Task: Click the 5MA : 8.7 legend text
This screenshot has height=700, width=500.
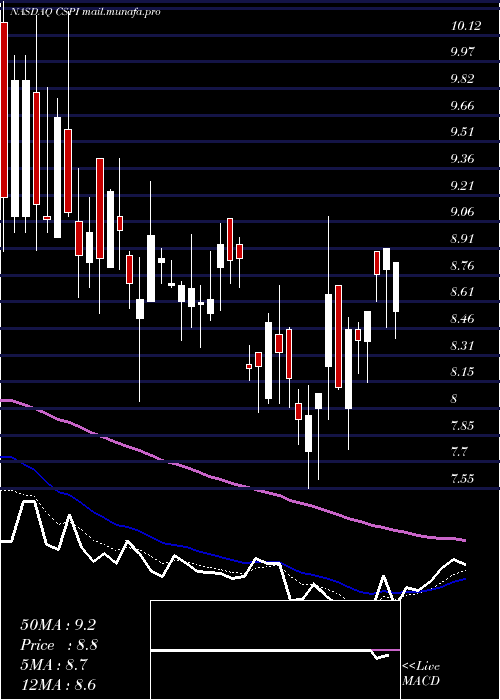Action: click(56, 665)
